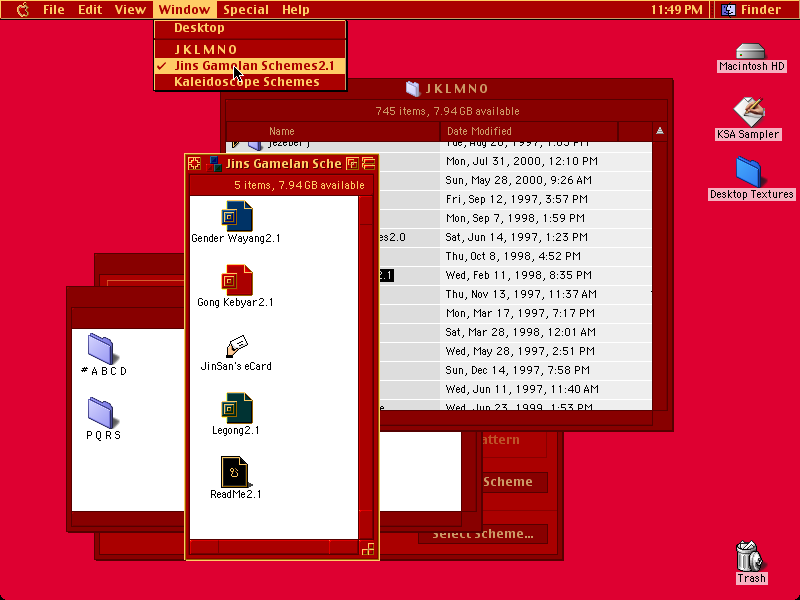Open the Help menu
Screen dimensions: 800x600
coord(295,9)
